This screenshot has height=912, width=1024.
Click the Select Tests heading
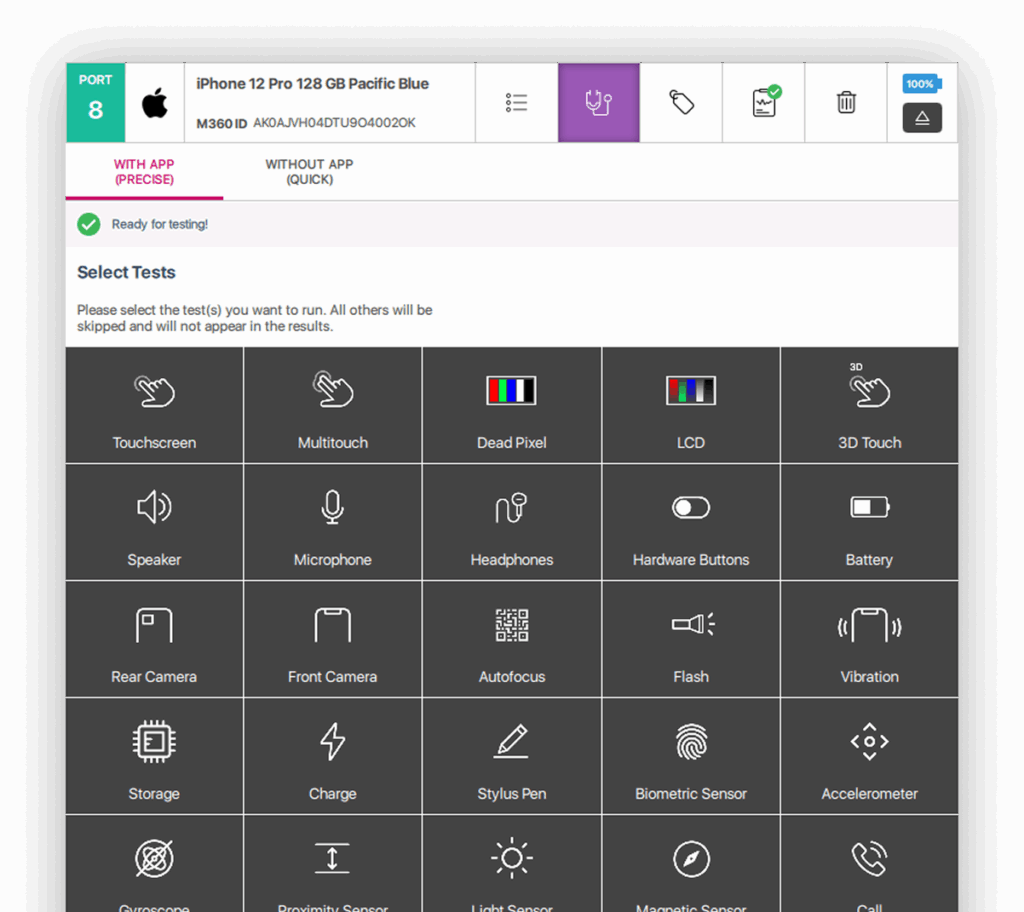126,272
